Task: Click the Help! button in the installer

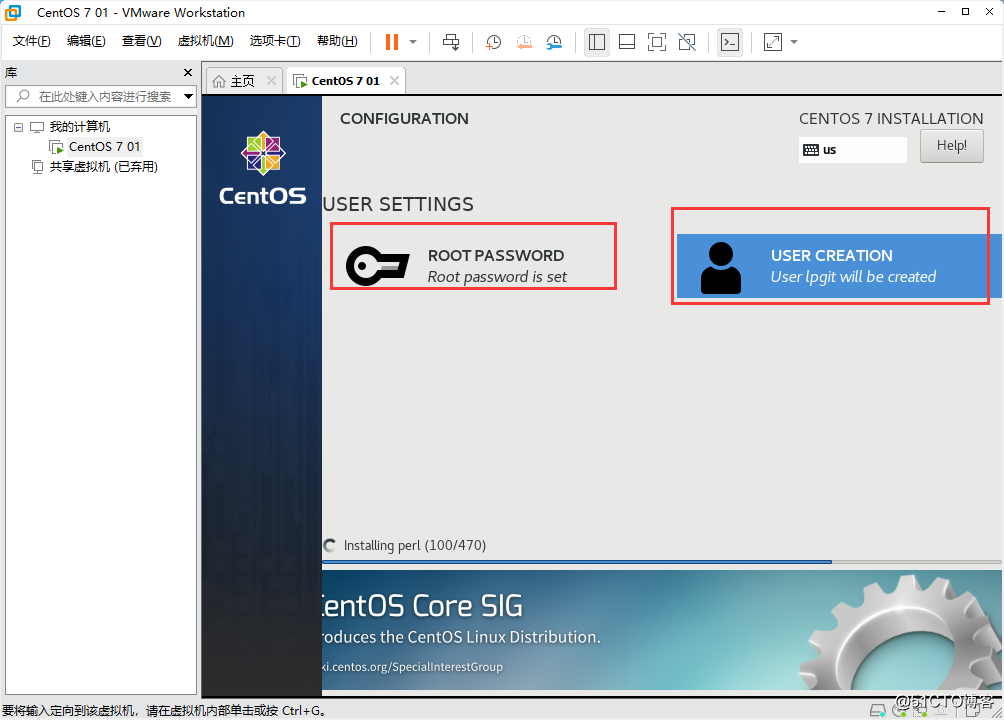Action: (951, 145)
